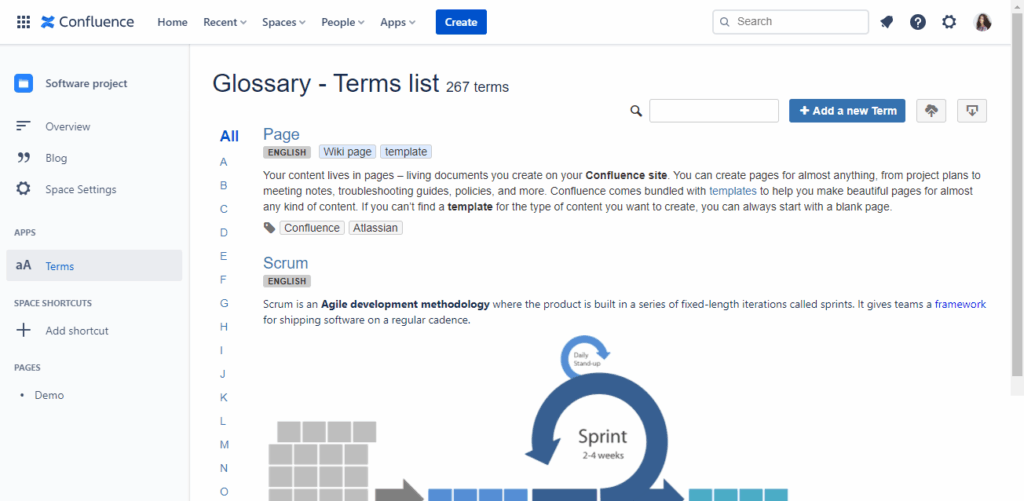Select Terms in the sidebar
This screenshot has height=501, width=1024.
(x=60, y=266)
